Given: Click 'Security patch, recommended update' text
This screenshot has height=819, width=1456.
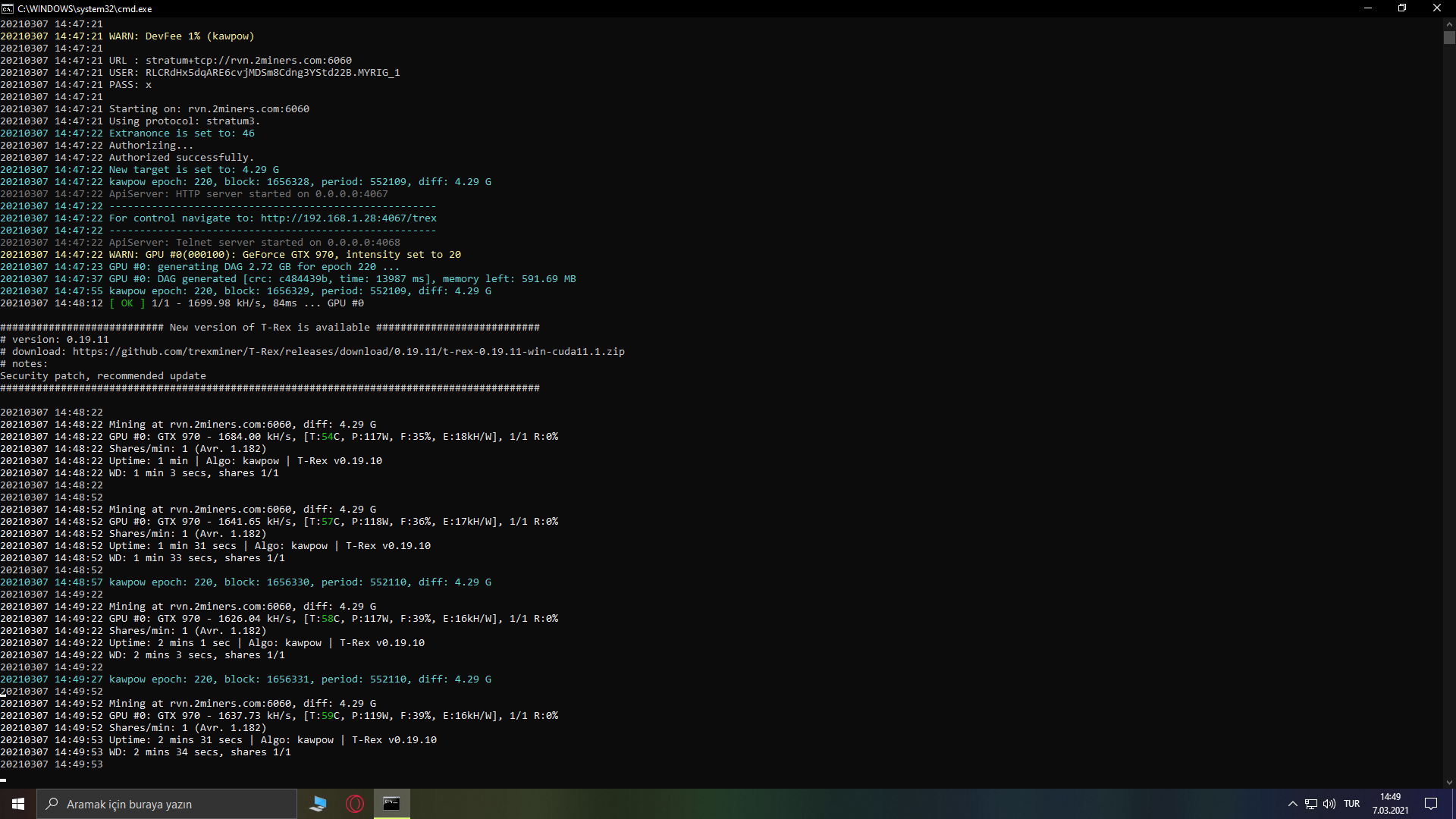Looking at the screenshot, I should point(103,376).
